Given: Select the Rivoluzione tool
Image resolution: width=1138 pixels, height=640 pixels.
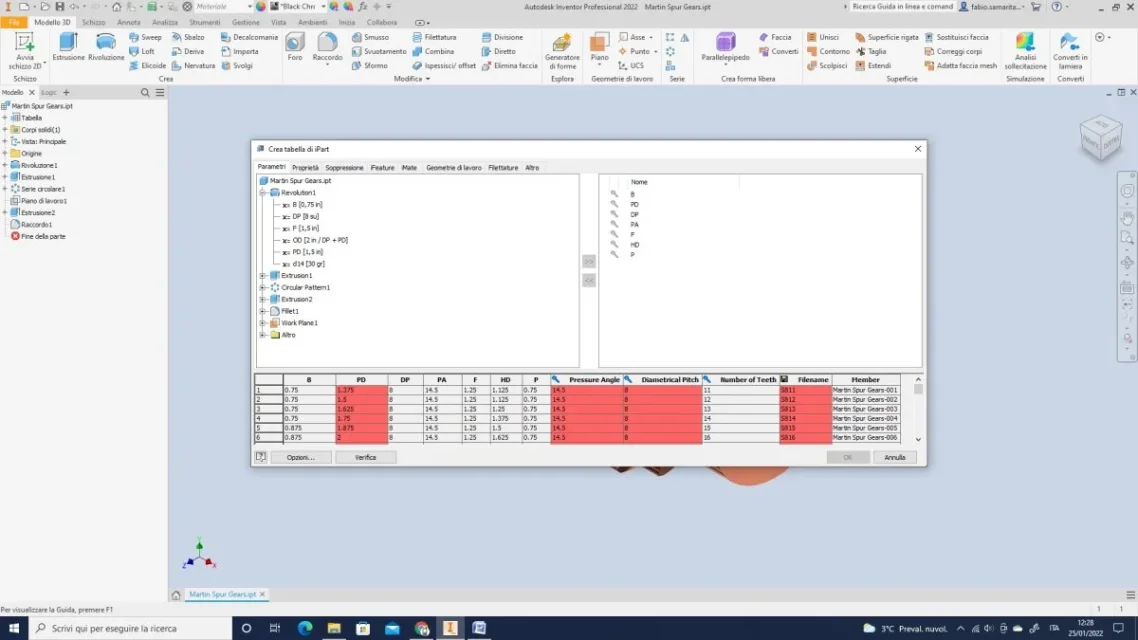Looking at the screenshot, I should click(106, 47).
